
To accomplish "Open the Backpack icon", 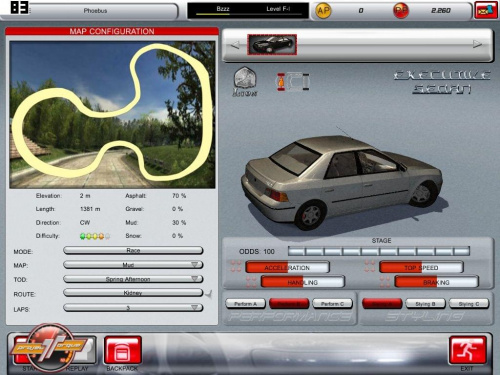I will pos(123,350).
